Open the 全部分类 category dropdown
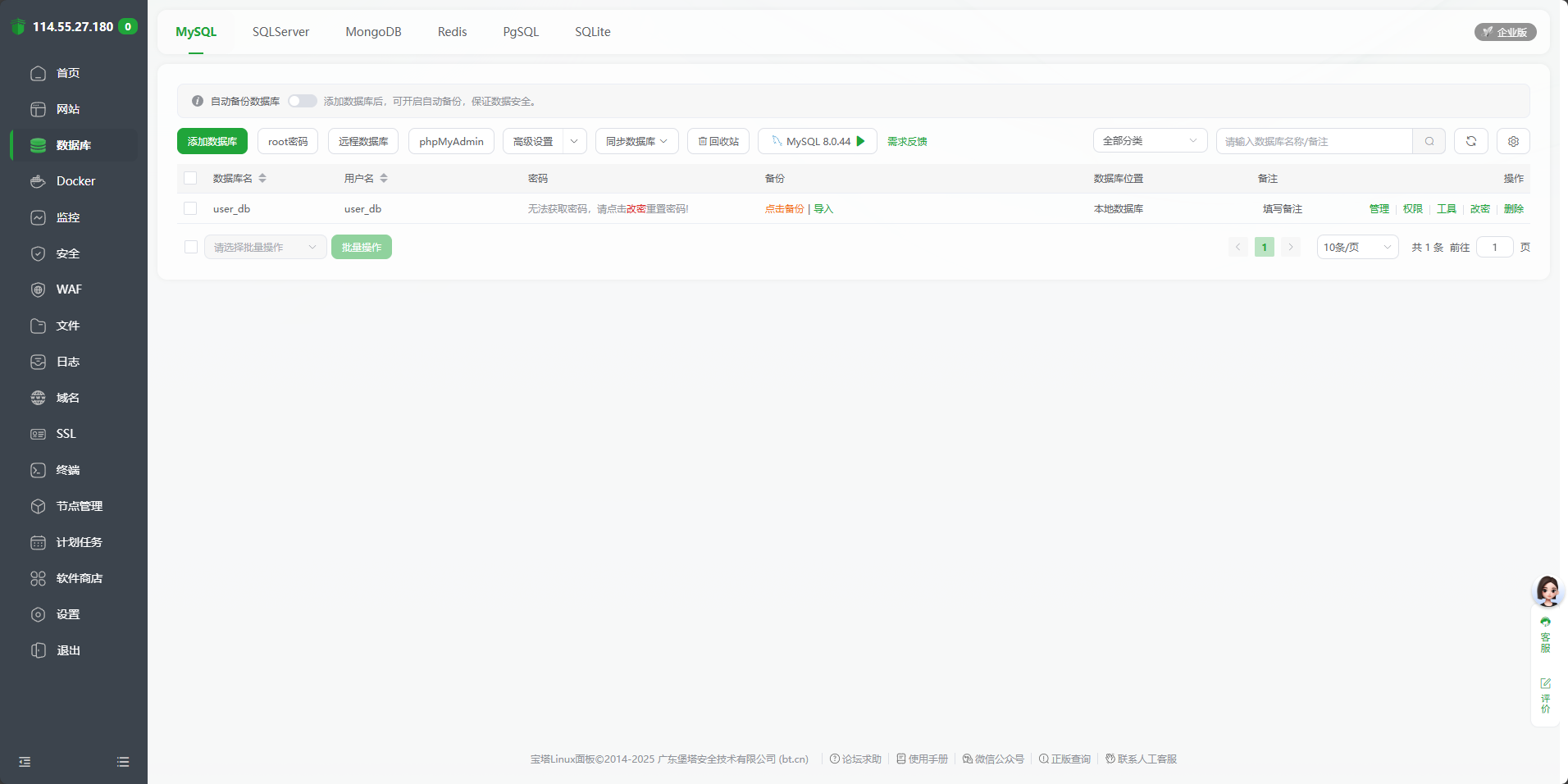This screenshot has width=1568, height=784. coord(1150,140)
